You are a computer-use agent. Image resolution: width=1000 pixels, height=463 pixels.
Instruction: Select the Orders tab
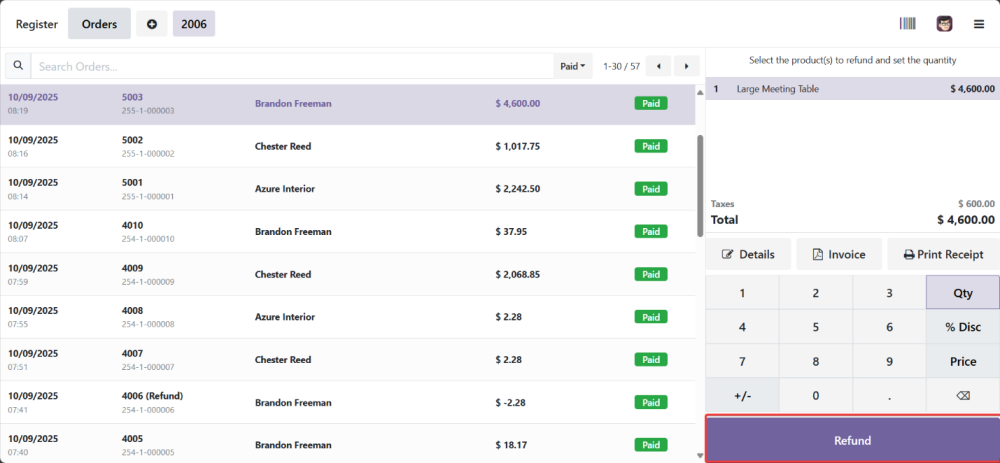click(x=99, y=24)
